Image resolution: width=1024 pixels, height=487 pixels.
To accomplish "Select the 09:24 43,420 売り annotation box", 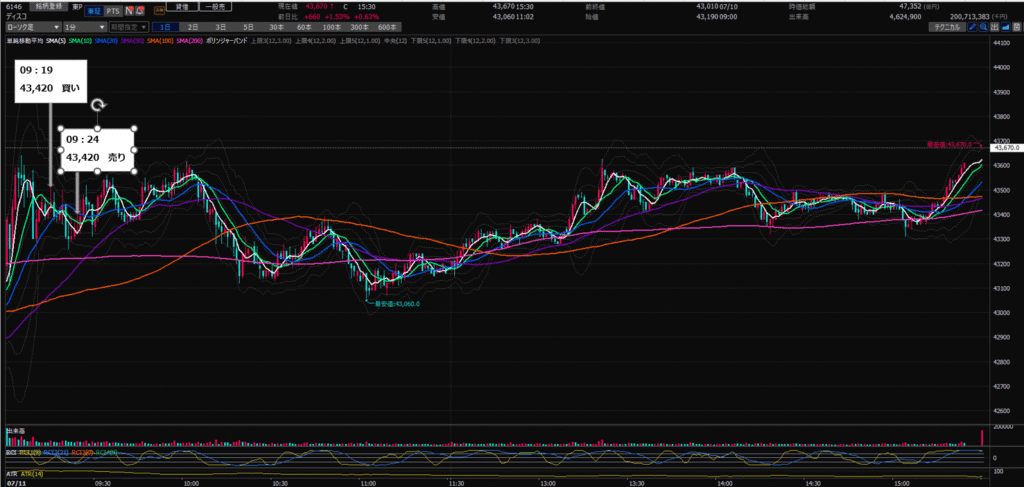I will coord(98,149).
